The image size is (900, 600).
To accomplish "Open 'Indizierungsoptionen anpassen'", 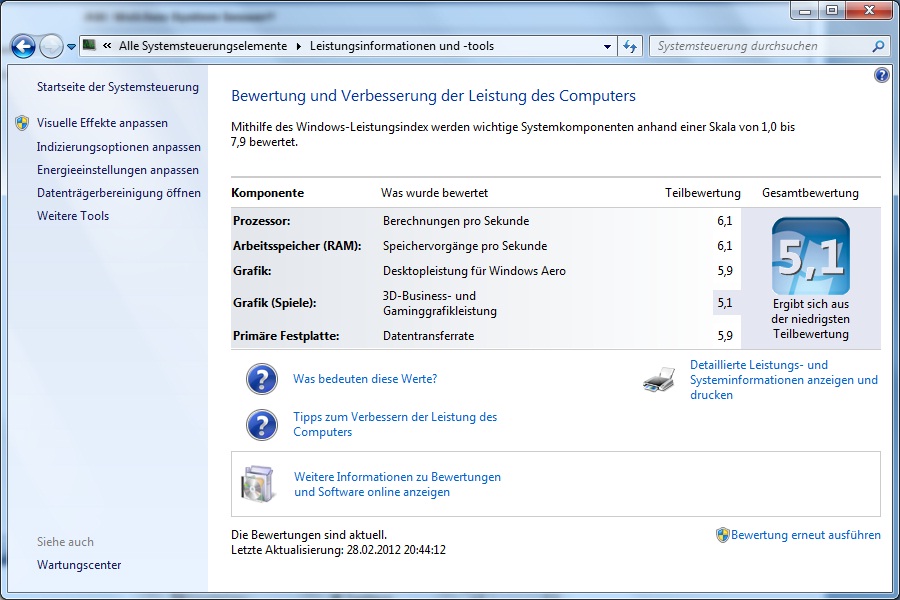I will click(119, 147).
